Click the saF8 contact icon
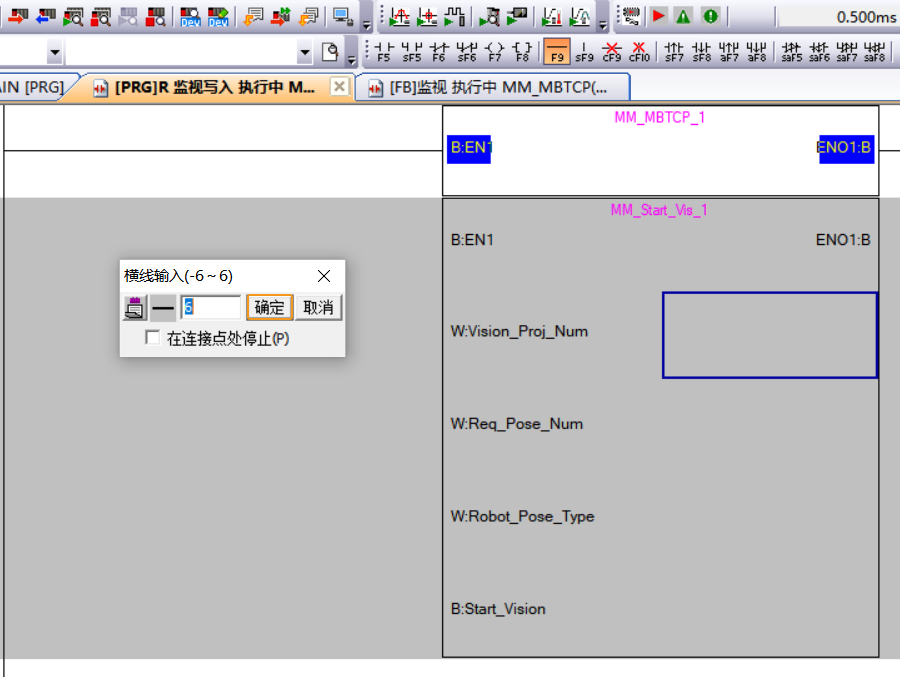900x677 pixels. coord(874,52)
